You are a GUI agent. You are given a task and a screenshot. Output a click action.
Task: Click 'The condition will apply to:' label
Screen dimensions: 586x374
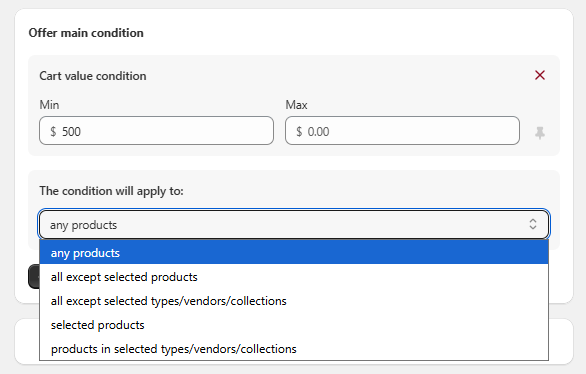pyautogui.click(x=111, y=191)
